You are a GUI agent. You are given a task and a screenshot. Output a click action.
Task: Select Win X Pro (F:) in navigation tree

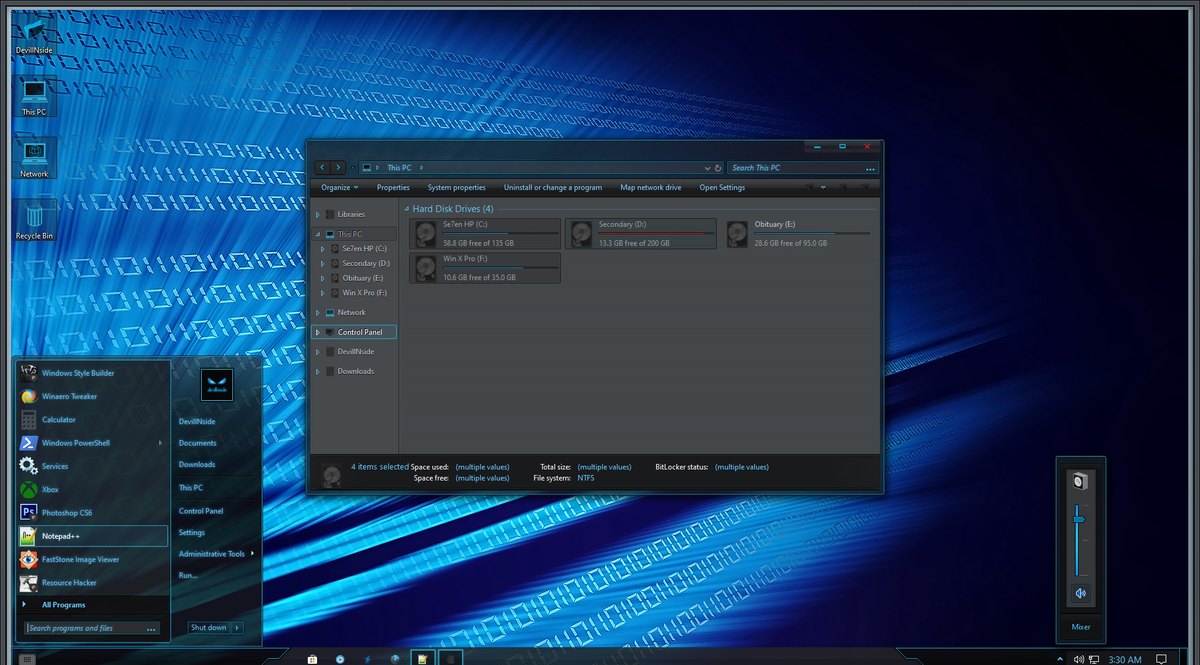coord(365,292)
